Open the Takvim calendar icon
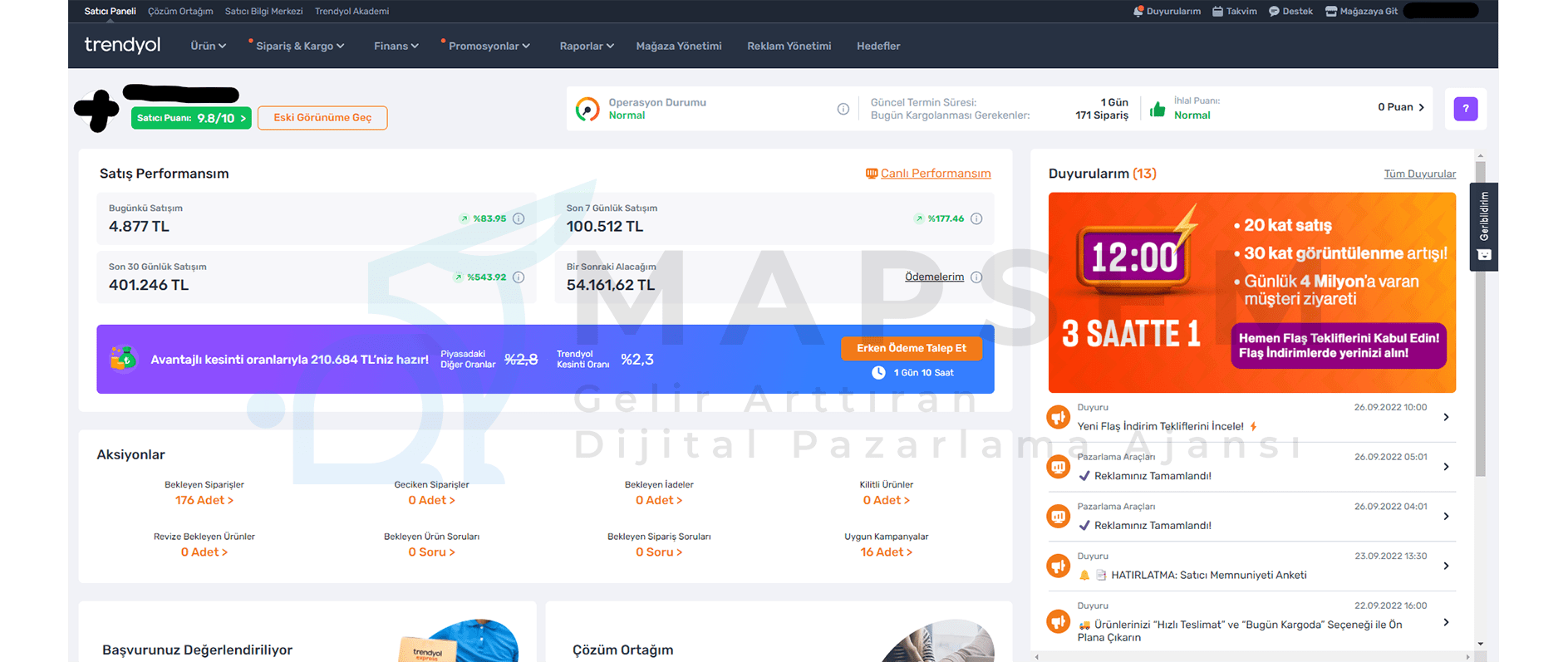The width and height of the screenshot is (1568, 662). pyautogui.click(x=1217, y=12)
